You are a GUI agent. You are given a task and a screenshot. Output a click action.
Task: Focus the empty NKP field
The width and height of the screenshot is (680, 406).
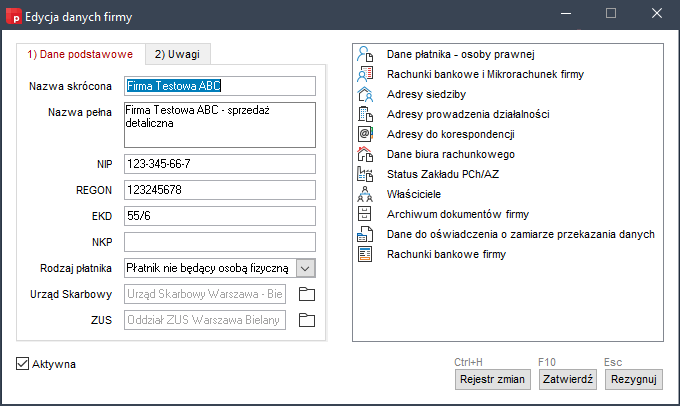[x=219, y=242]
